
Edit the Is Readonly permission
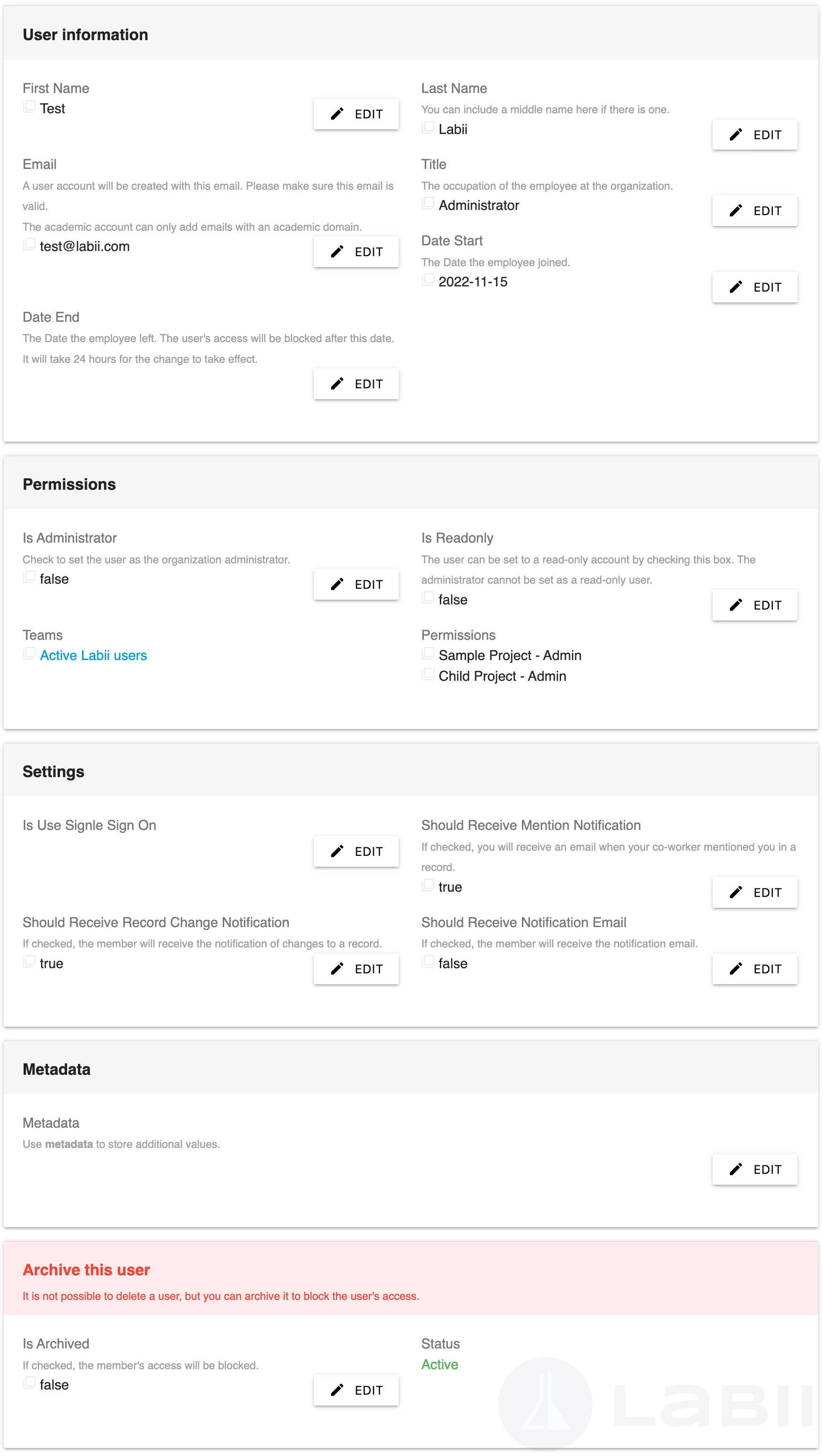coord(755,605)
